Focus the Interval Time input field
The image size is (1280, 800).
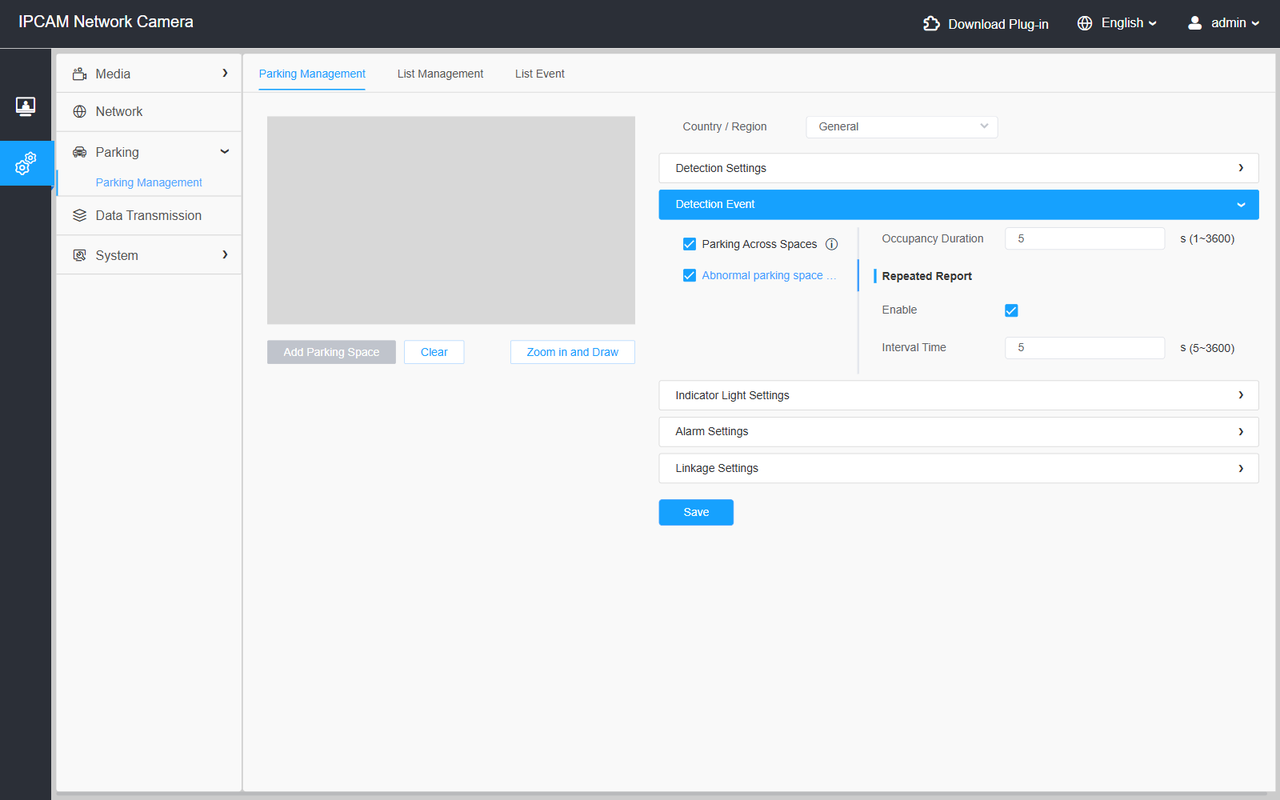click(x=1085, y=348)
